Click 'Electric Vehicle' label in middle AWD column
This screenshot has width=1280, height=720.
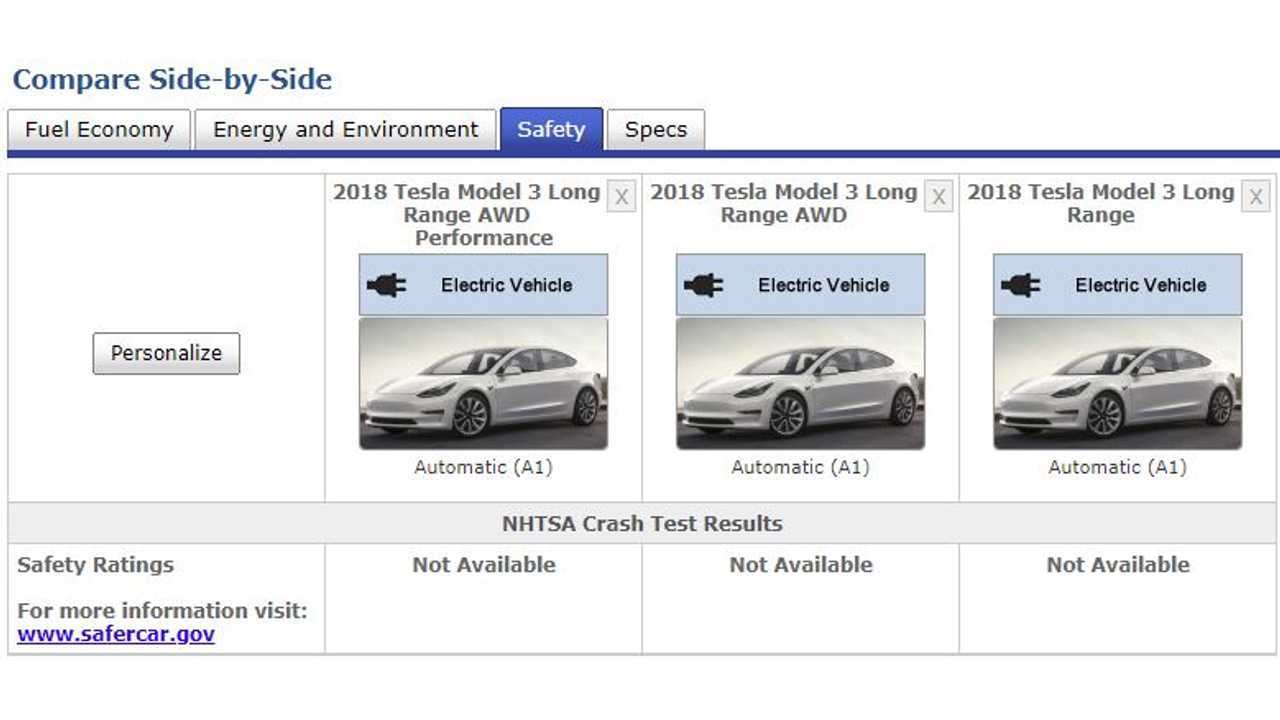tap(824, 285)
